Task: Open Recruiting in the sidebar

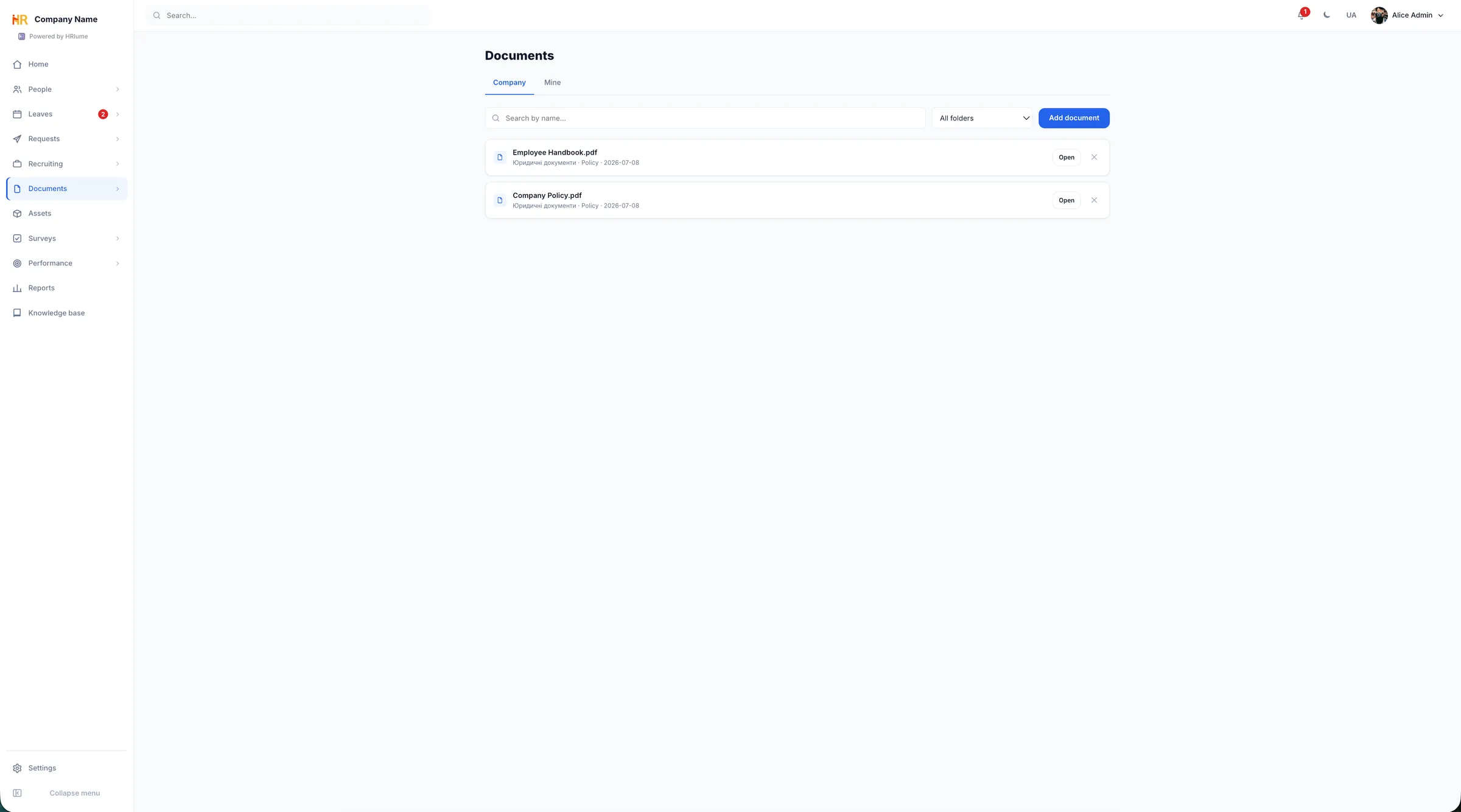Action: coord(66,164)
